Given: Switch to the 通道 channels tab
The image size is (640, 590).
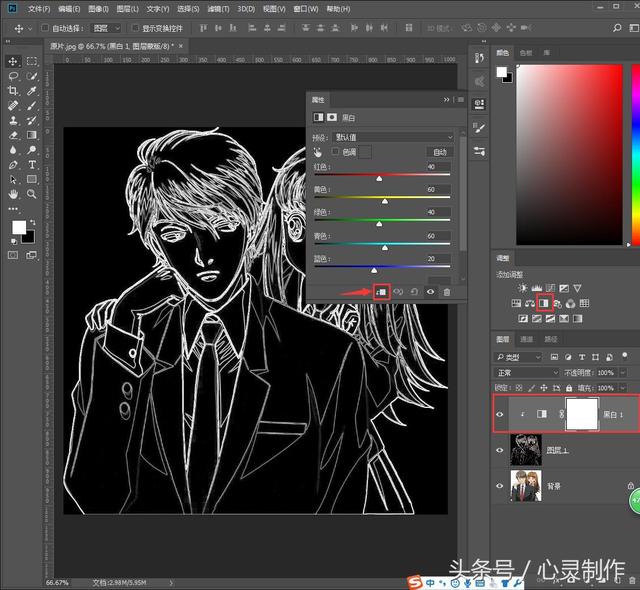Looking at the screenshot, I should tap(527, 339).
